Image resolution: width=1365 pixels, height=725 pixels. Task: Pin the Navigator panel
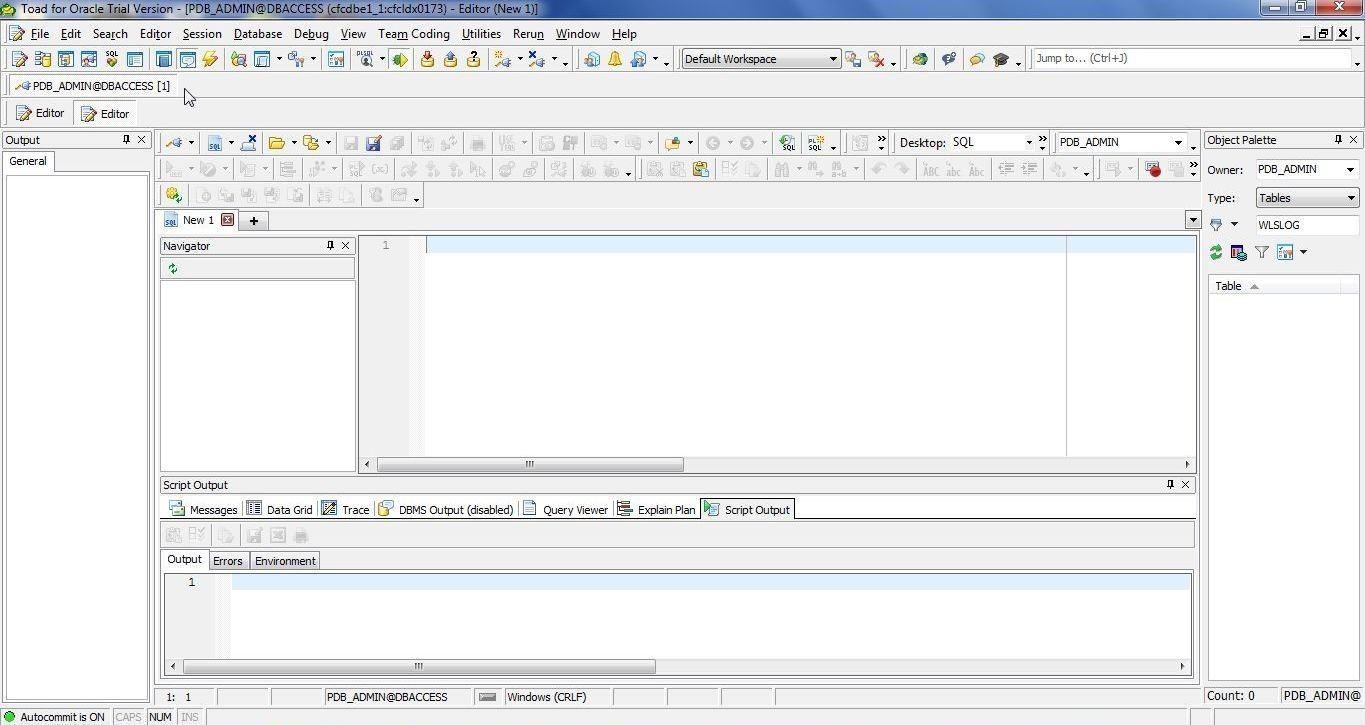[330, 245]
